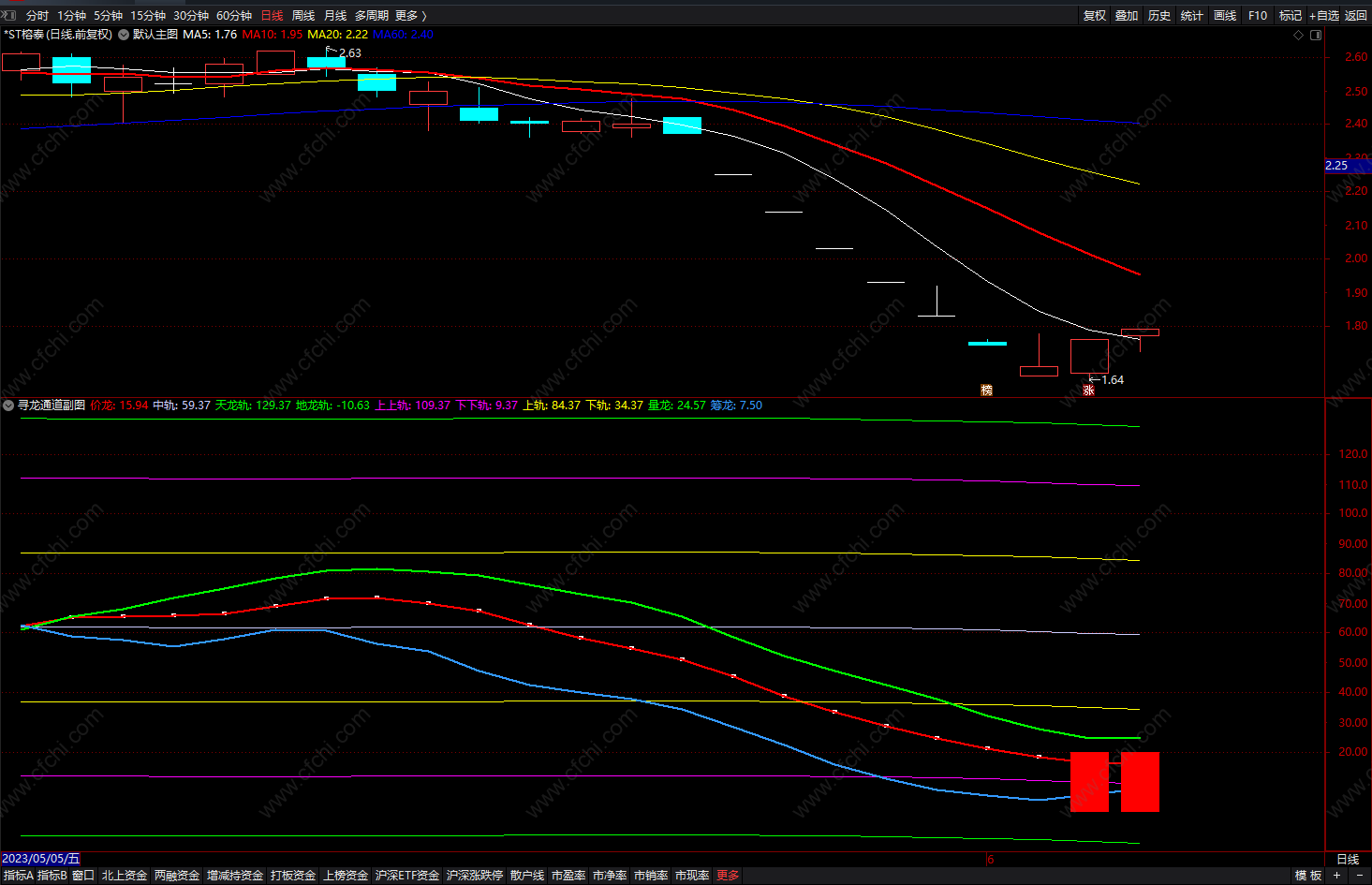Expand the 寻龙通道副图 indicator dropdown

click(8, 406)
